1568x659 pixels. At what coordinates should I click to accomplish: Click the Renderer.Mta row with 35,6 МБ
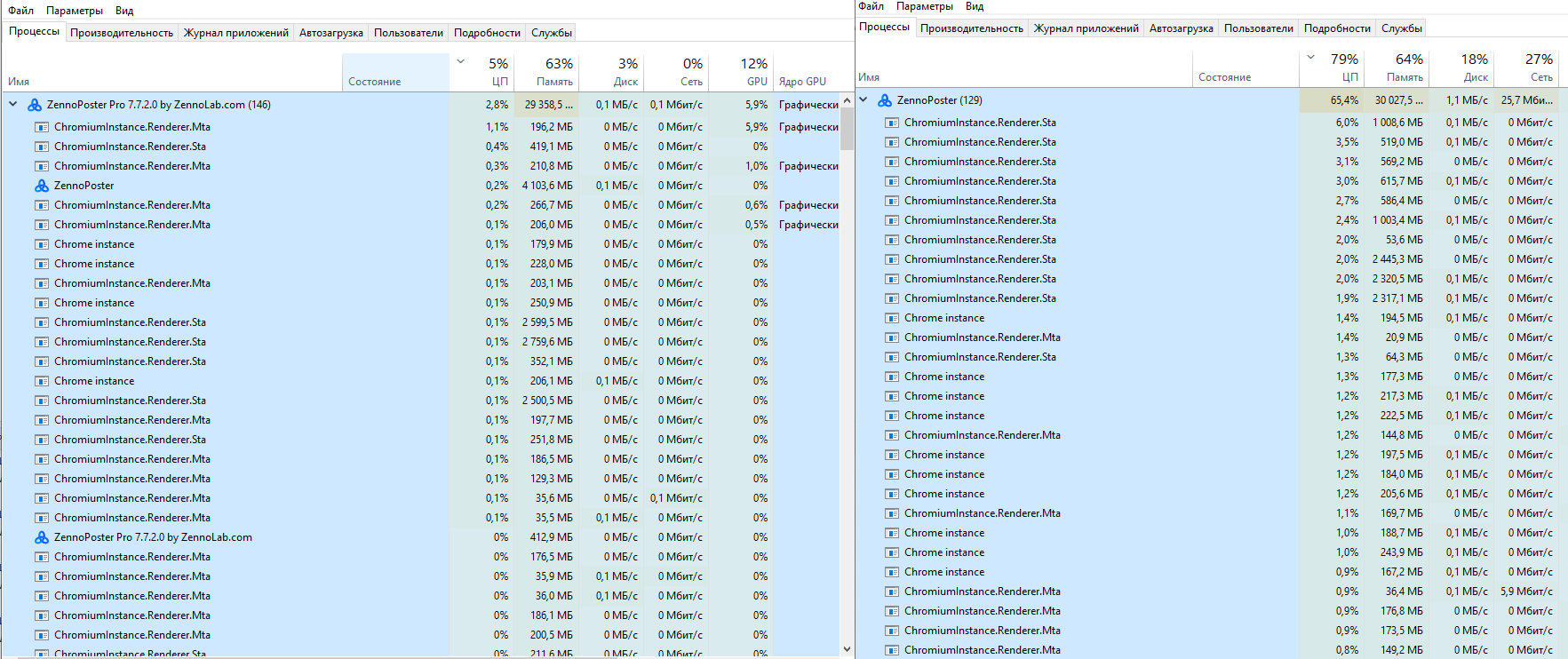[420, 498]
